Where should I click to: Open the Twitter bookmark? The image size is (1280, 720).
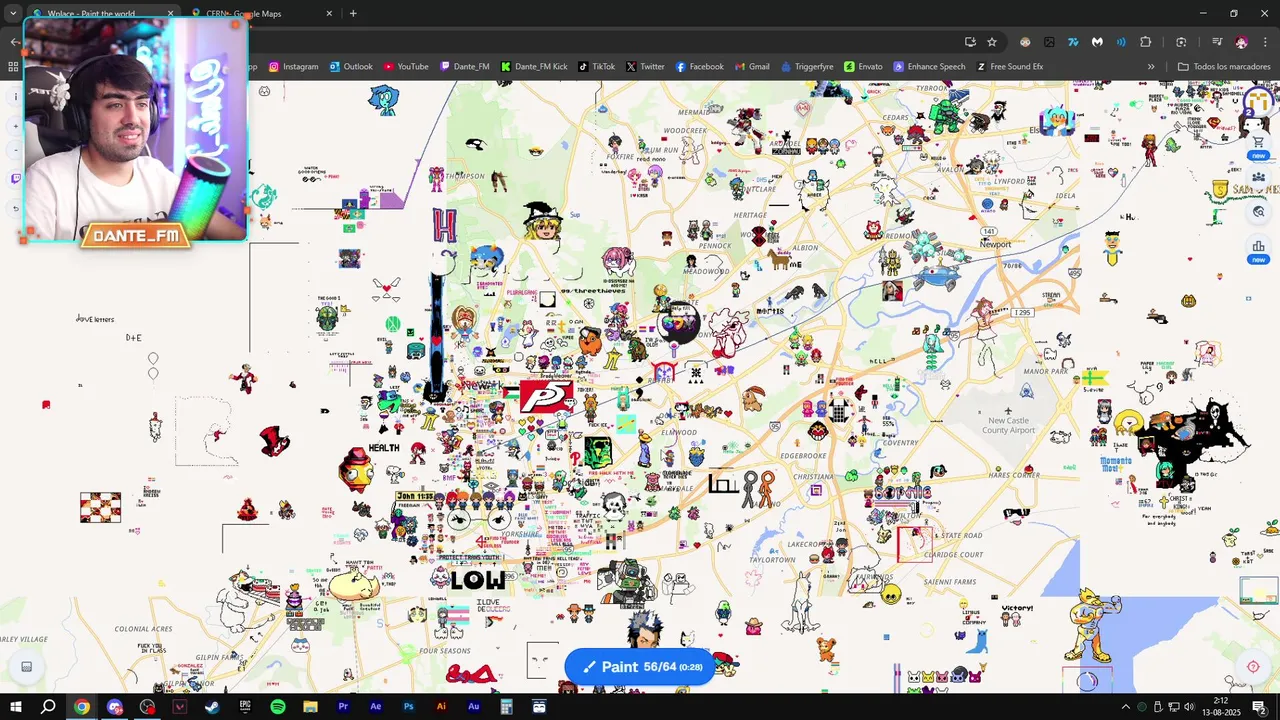[x=645, y=67]
